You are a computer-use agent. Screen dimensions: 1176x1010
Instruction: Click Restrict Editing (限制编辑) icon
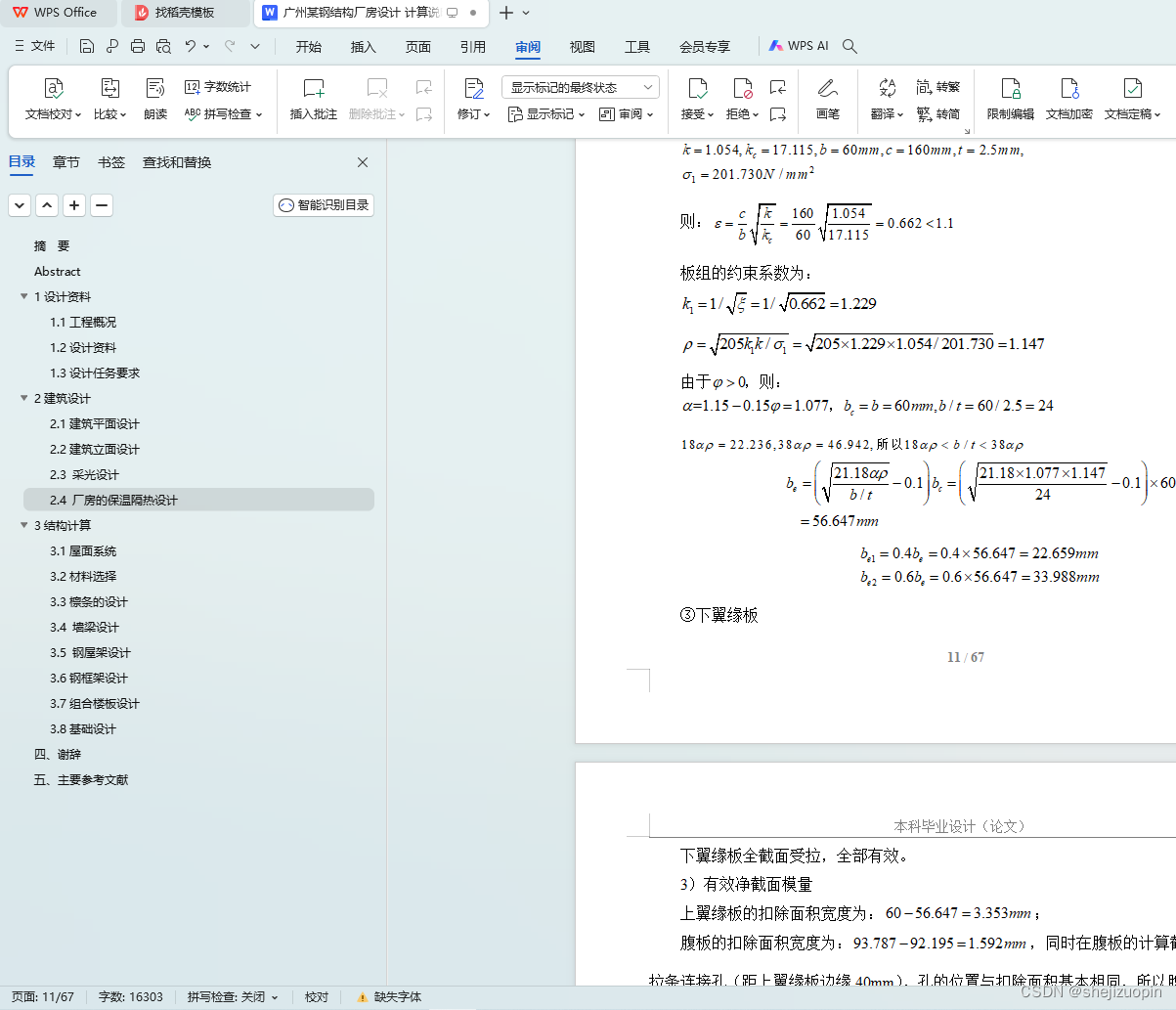coord(1011,89)
